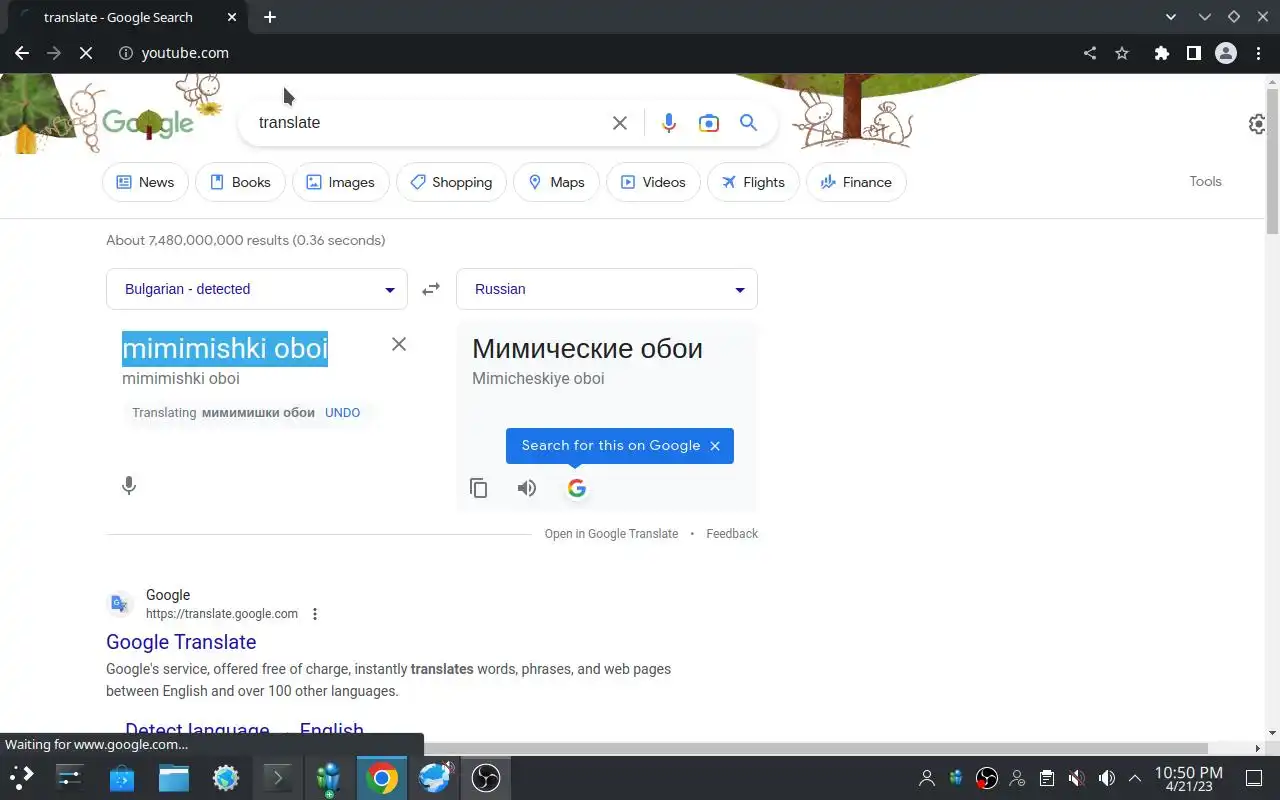The height and width of the screenshot is (800, 1280).
Task: Focus the Google search input field
Action: pyautogui.click(x=430, y=123)
